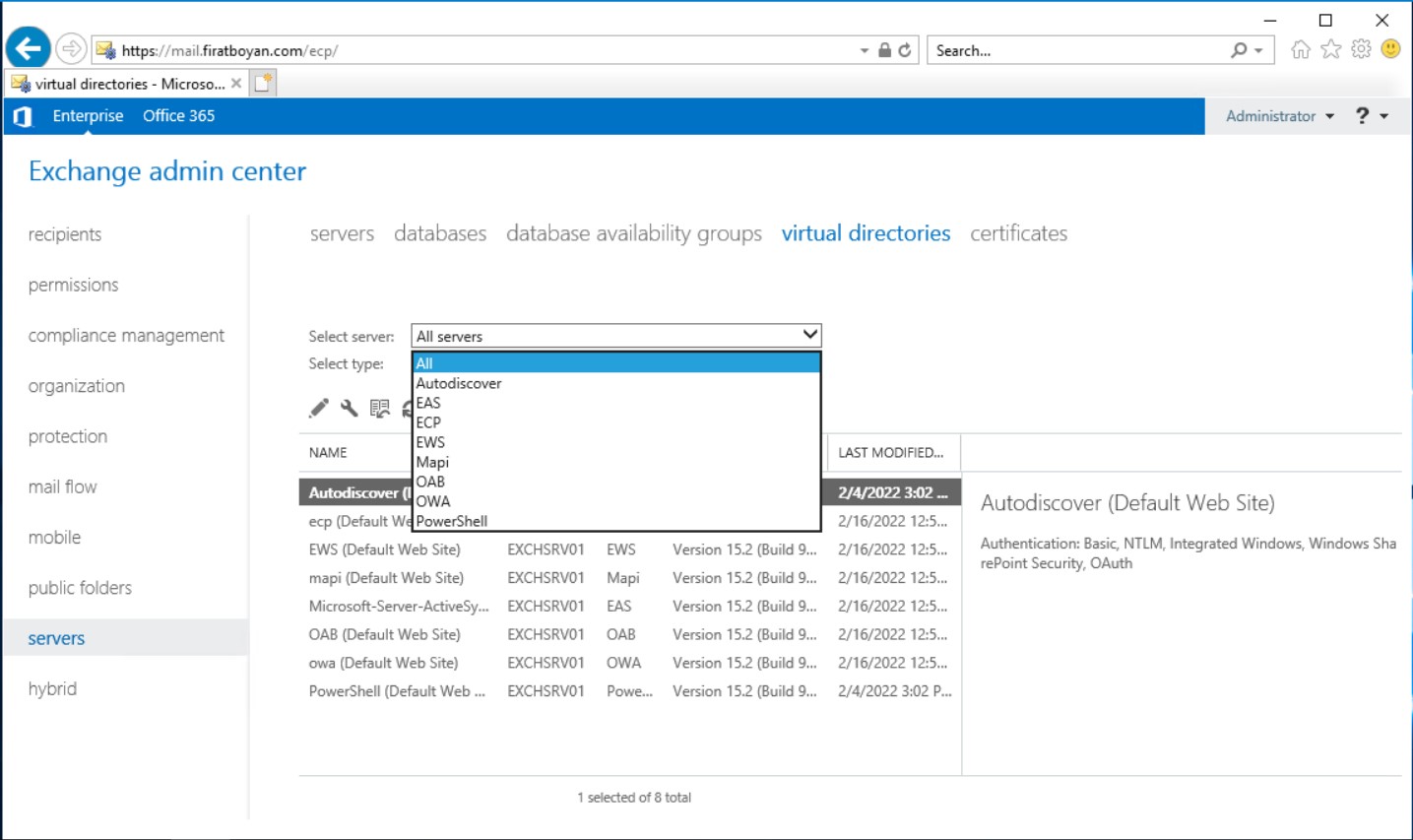
Task: Open permissions in the left navigation
Action: 73,285
